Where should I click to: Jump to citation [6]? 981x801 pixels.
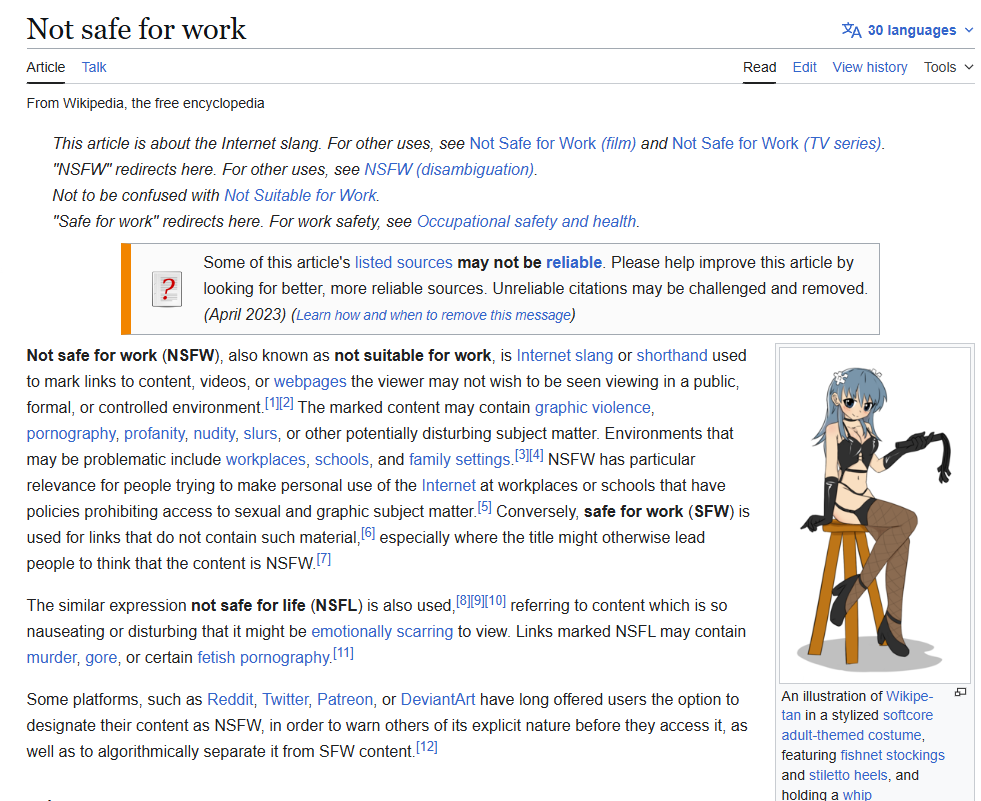pyautogui.click(x=368, y=533)
